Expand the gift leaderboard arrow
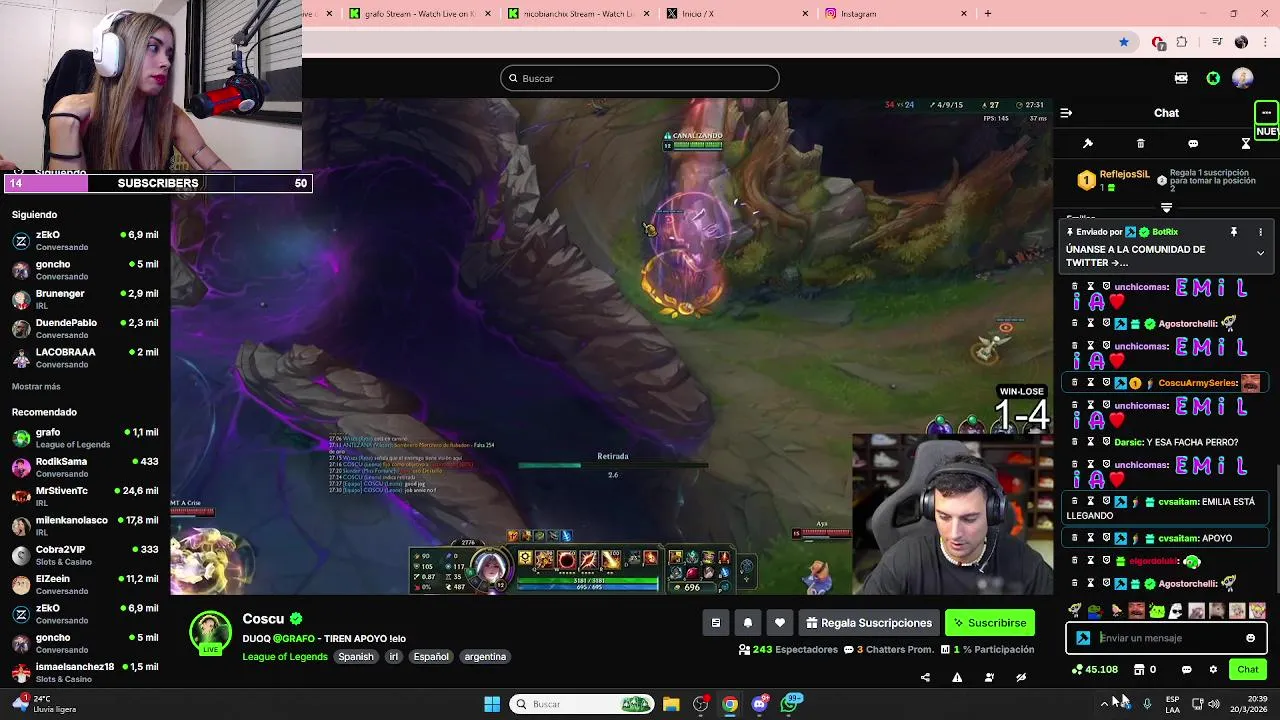 click(x=1166, y=207)
